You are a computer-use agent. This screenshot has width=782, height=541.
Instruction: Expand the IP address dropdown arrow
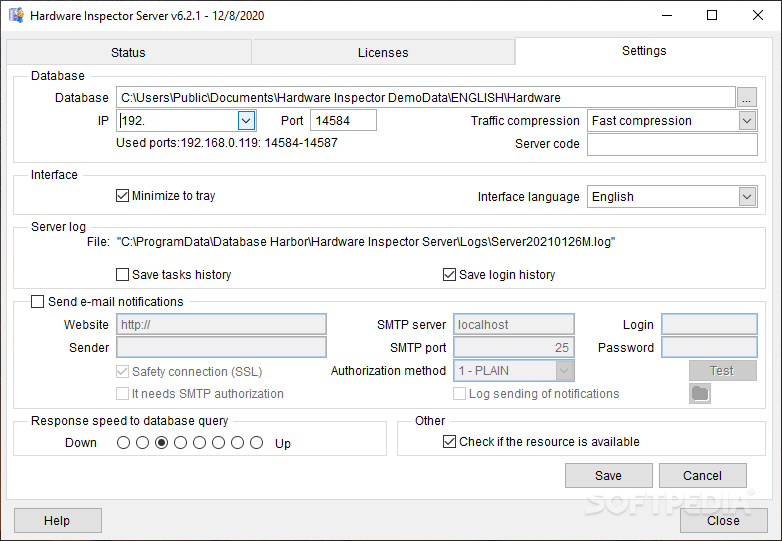point(246,121)
